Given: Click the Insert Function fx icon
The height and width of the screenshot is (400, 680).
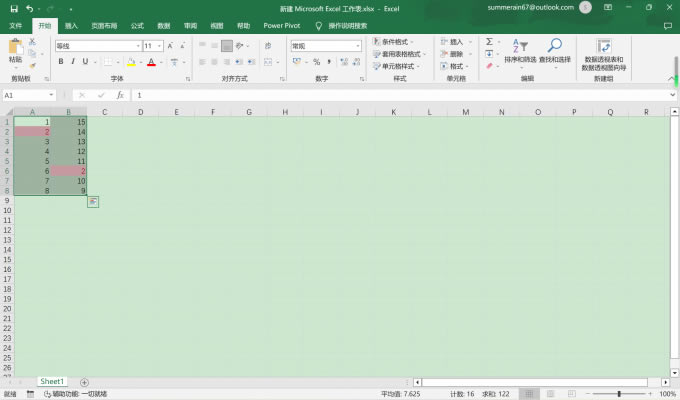Looking at the screenshot, I should pos(120,95).
